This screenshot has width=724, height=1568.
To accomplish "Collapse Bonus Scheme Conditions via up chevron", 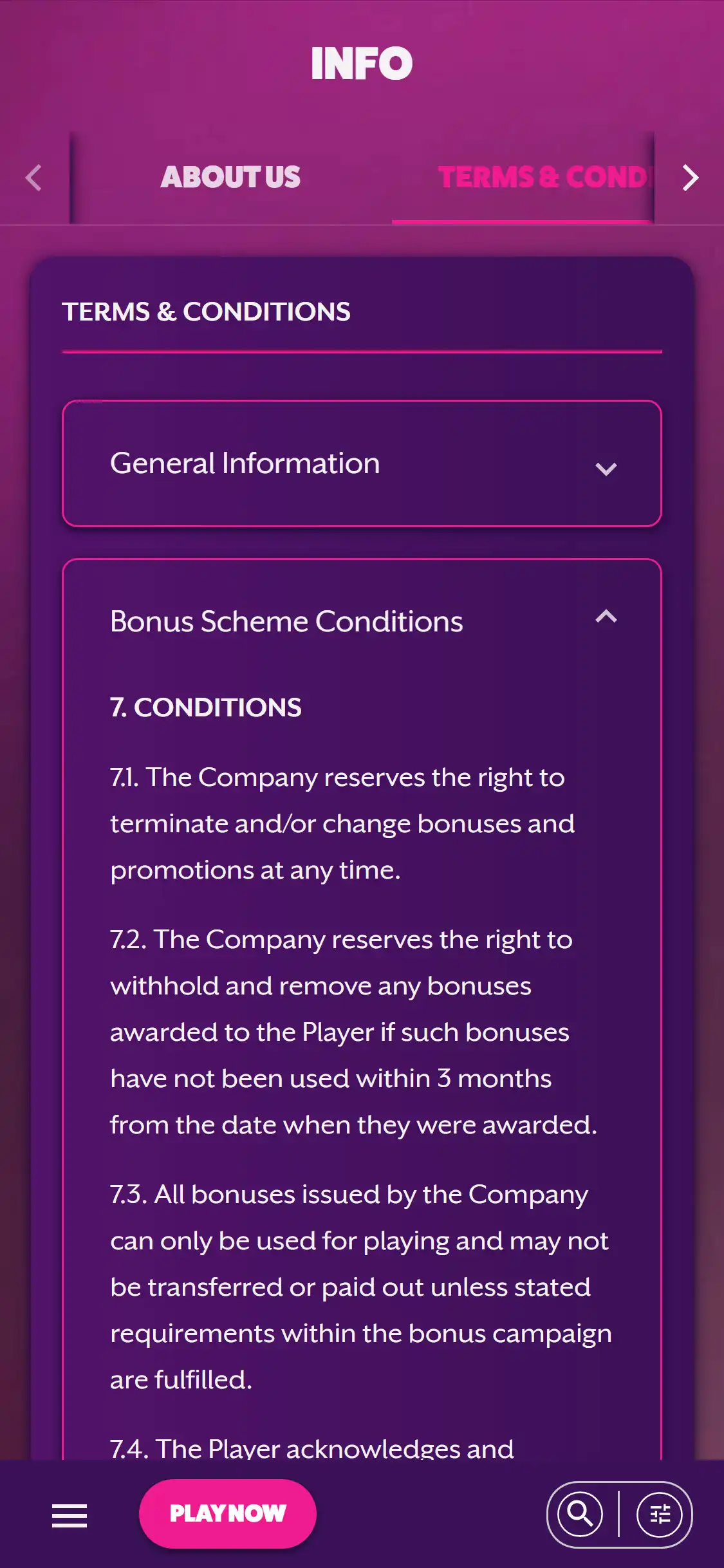I will tap(606, 617).
